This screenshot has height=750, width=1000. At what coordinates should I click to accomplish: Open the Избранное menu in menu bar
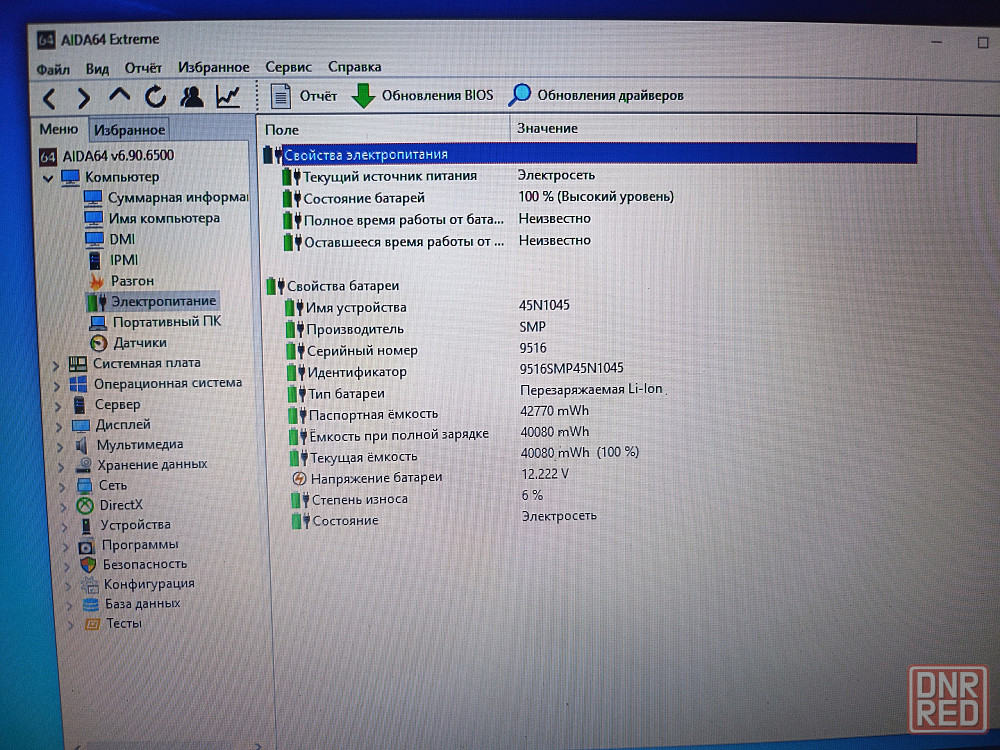(x=214, y=67)
